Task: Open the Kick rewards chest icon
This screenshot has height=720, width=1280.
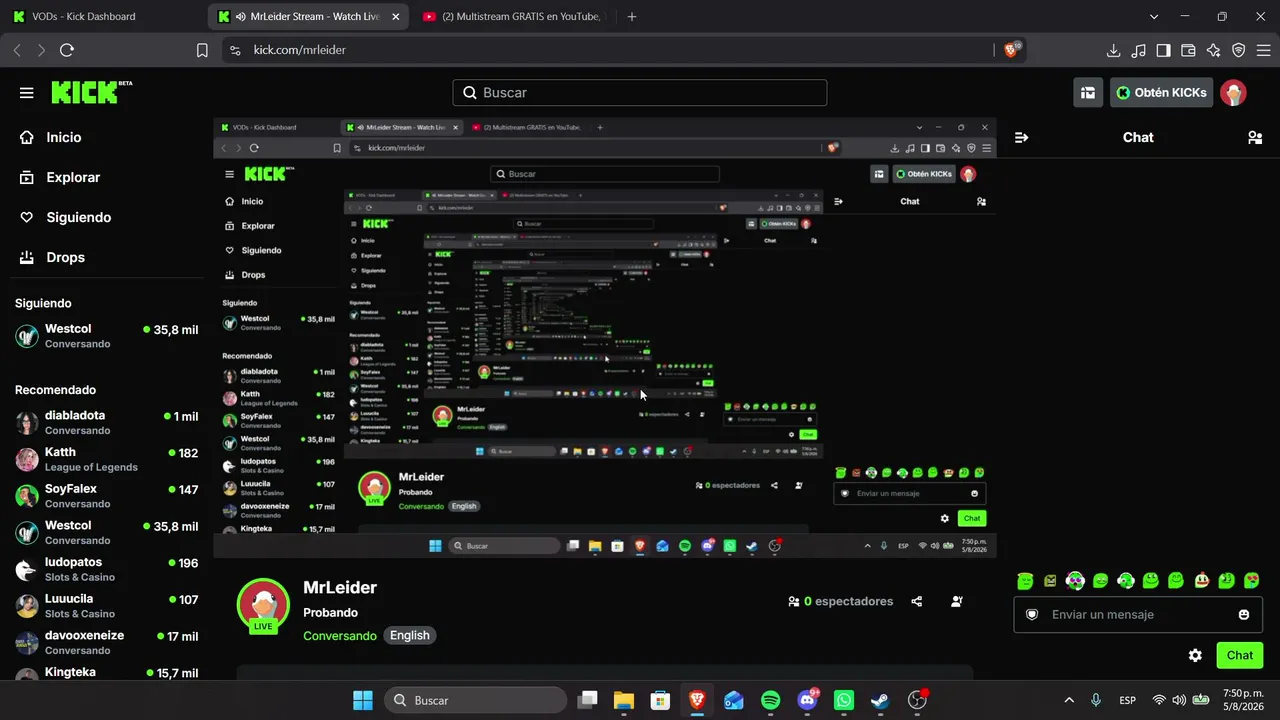Action: [x=1088, y=93]
